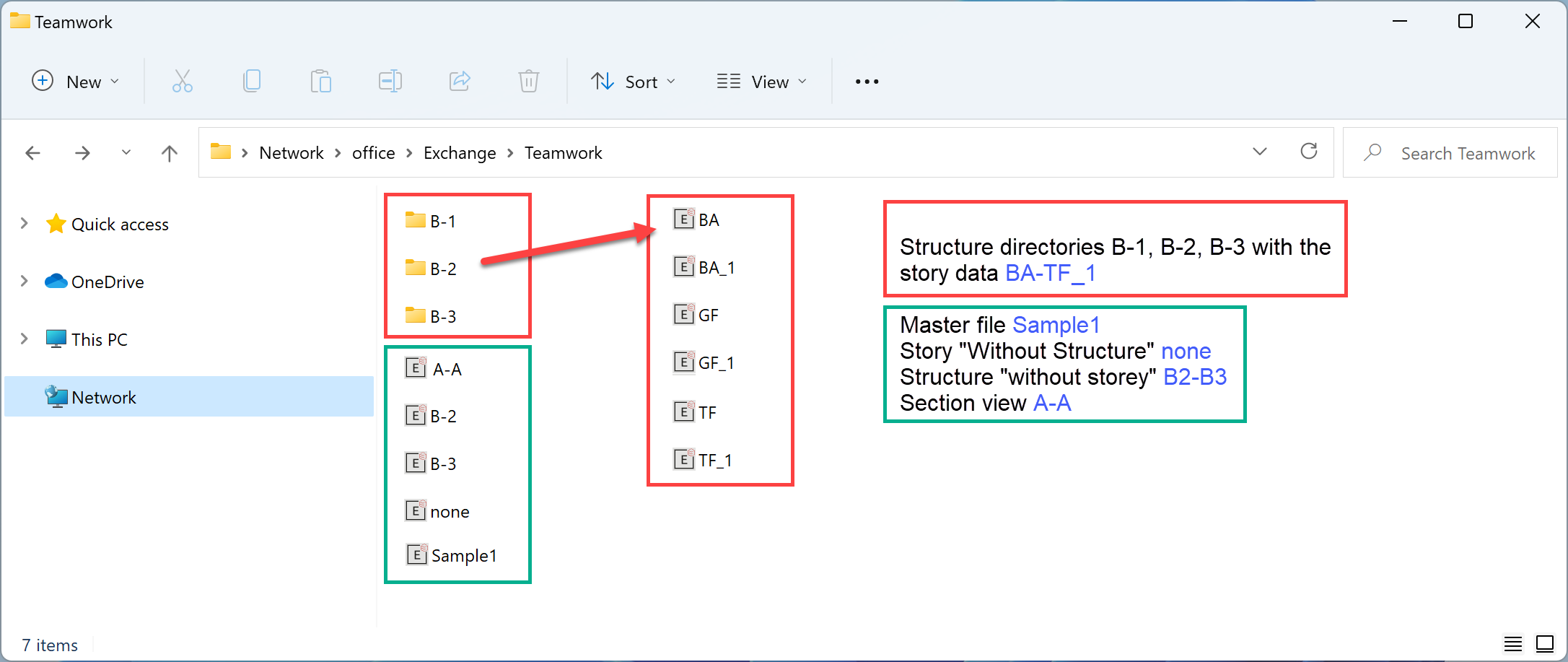Click the Share icon
The height and width of the screenshot is (662, 1568).
pos(460,81)
